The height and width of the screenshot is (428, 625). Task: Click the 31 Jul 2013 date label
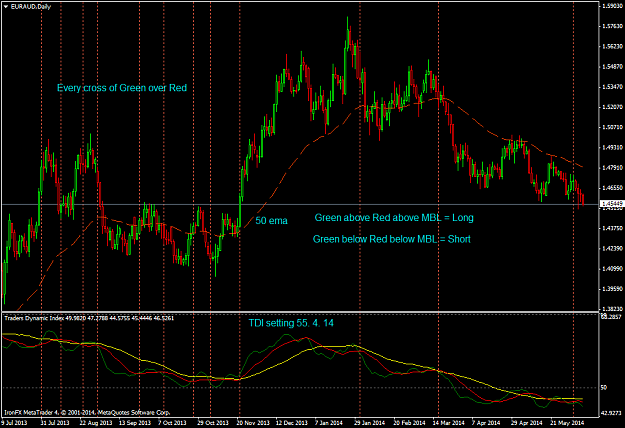pos(55,422)
